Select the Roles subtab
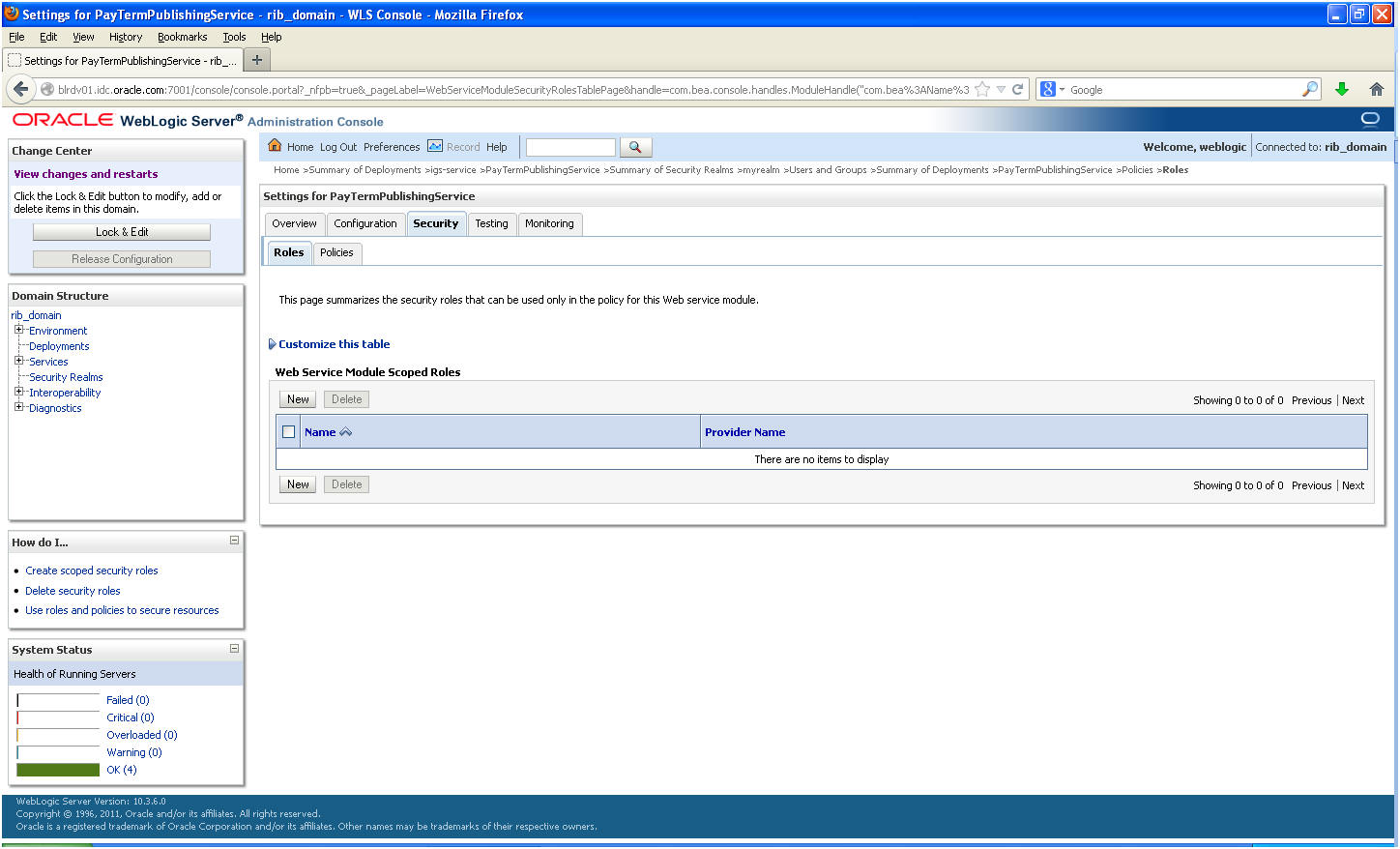1400x849 pixels. tap(288, 252)
